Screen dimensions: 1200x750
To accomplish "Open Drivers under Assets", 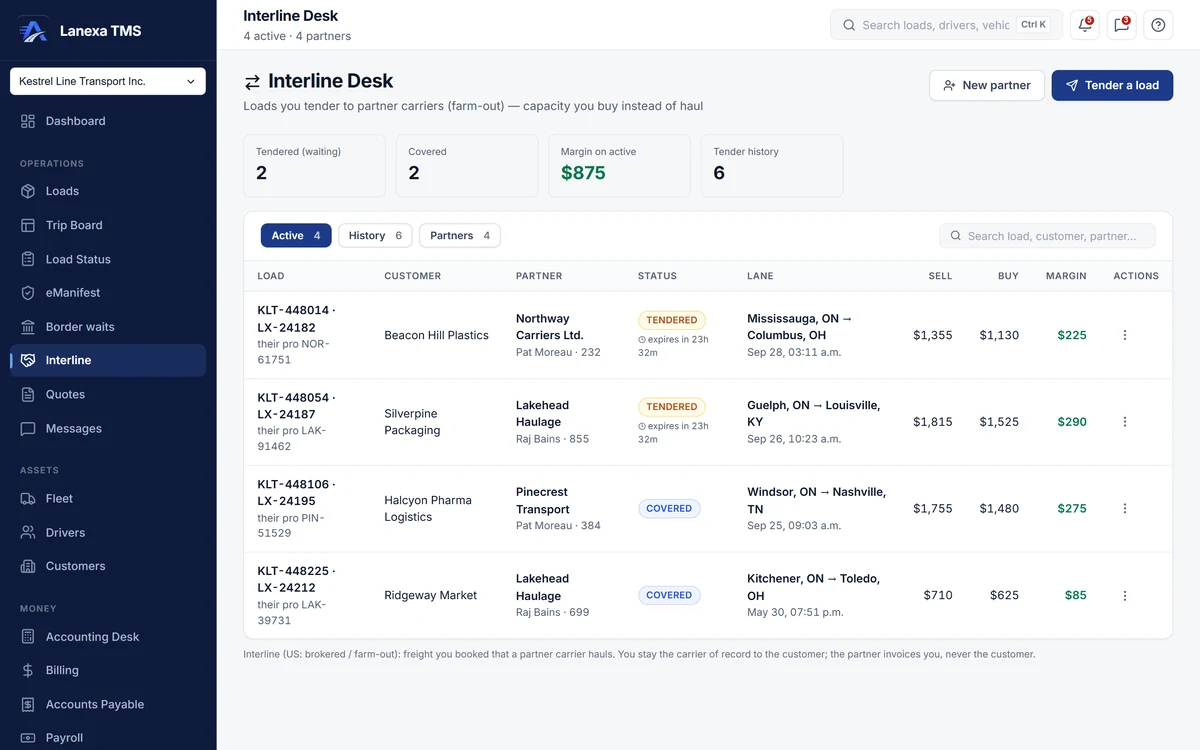I will point(108,533).
